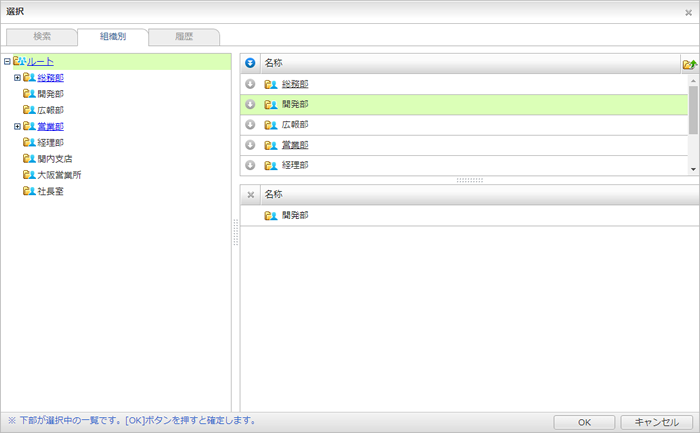Click the remove-all X icon in selected list header

point(250,195)
